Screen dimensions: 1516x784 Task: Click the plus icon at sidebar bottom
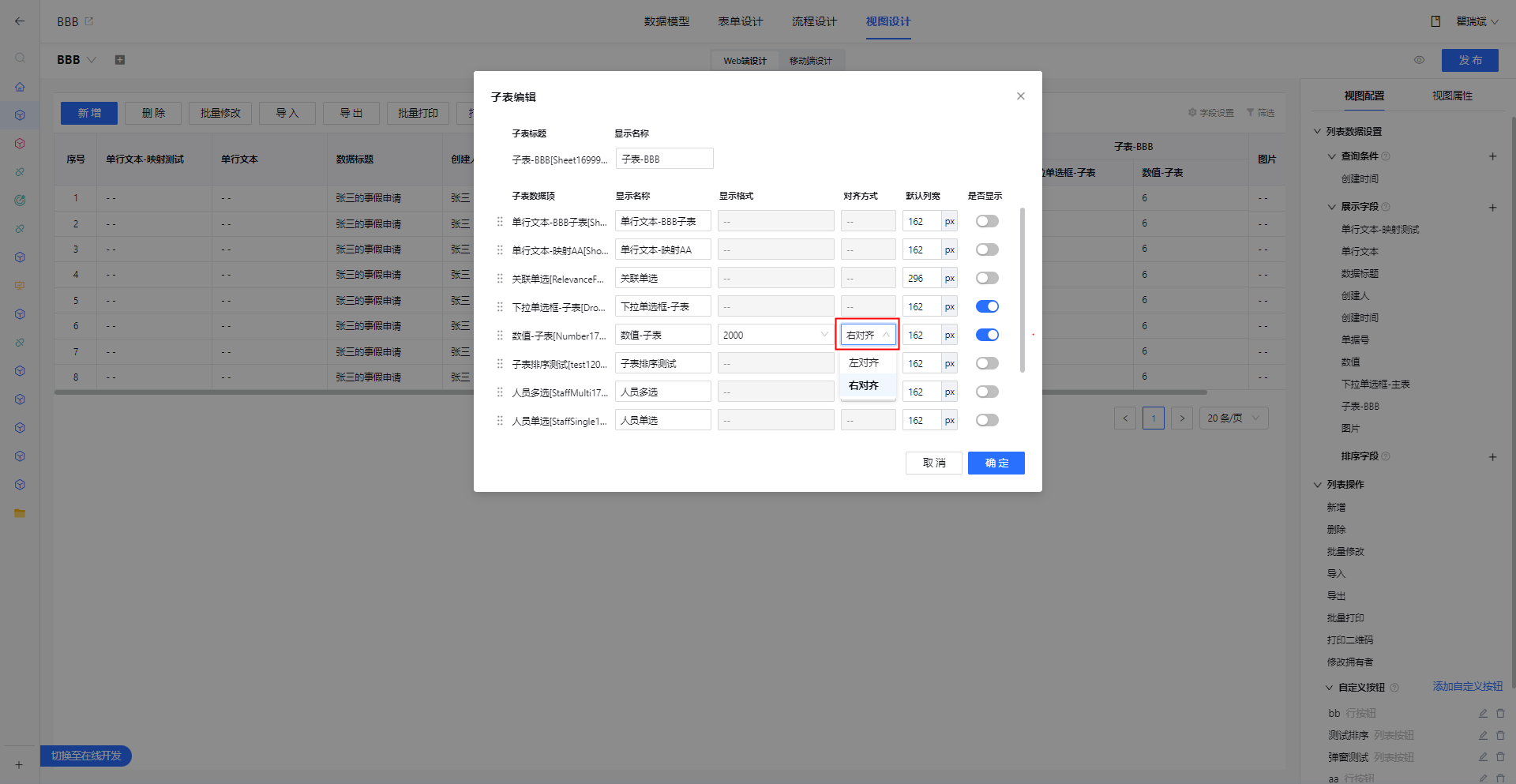pos(19,765)
